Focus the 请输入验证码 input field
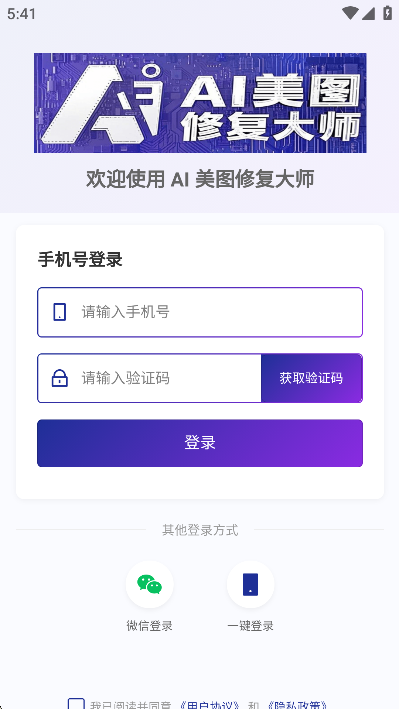The height and width of the screenshot is (709, 399). pos(149,378)
